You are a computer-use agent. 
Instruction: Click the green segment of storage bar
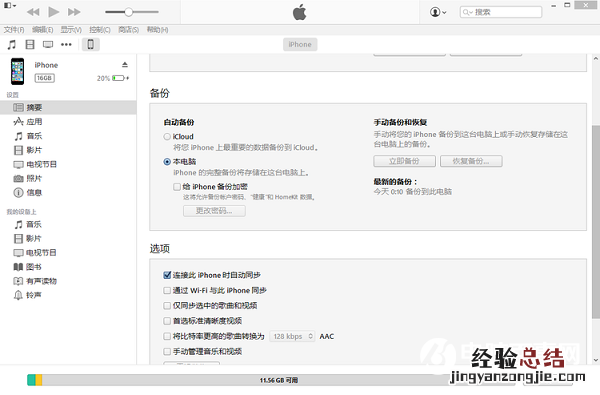(x=31, y=380)
